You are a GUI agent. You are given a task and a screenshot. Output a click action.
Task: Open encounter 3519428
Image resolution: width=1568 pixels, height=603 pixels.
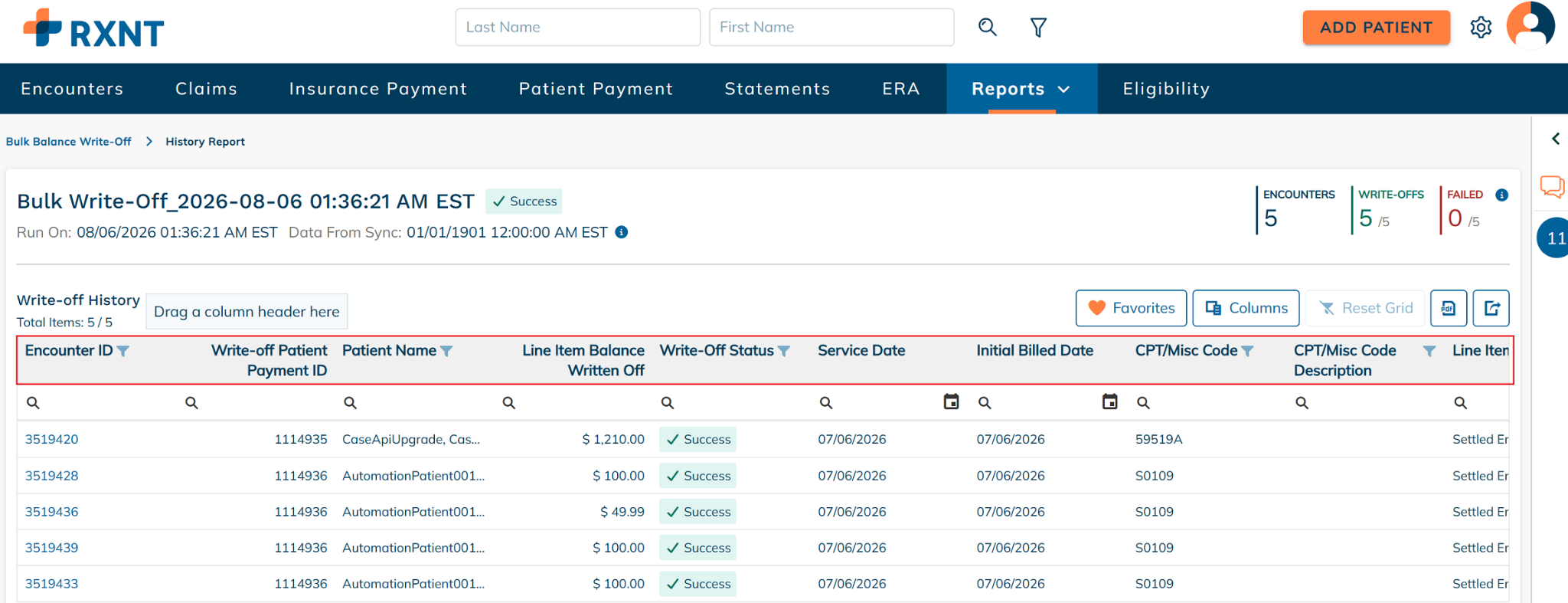51,476
